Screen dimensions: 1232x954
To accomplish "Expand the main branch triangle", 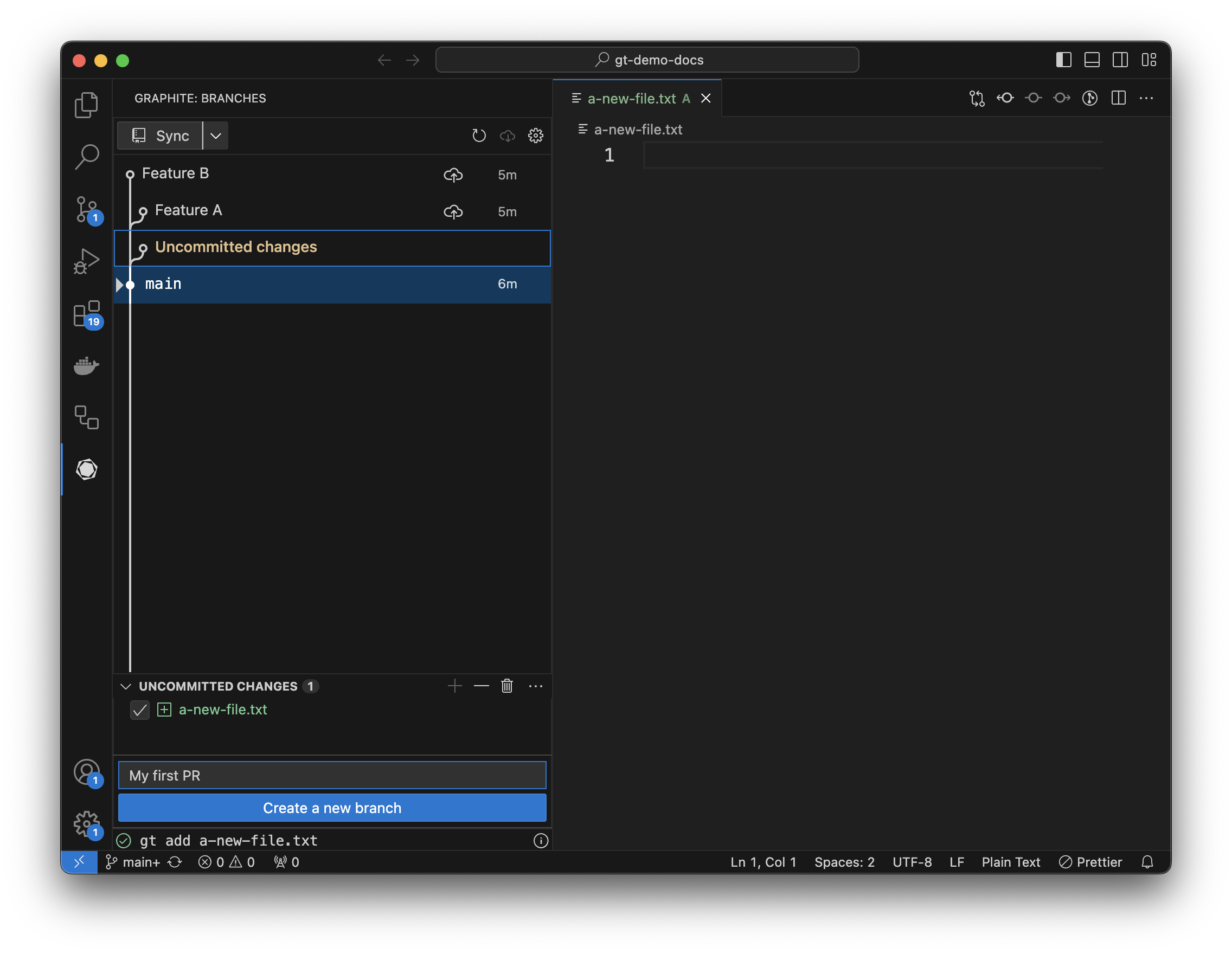I will point(119,284).
